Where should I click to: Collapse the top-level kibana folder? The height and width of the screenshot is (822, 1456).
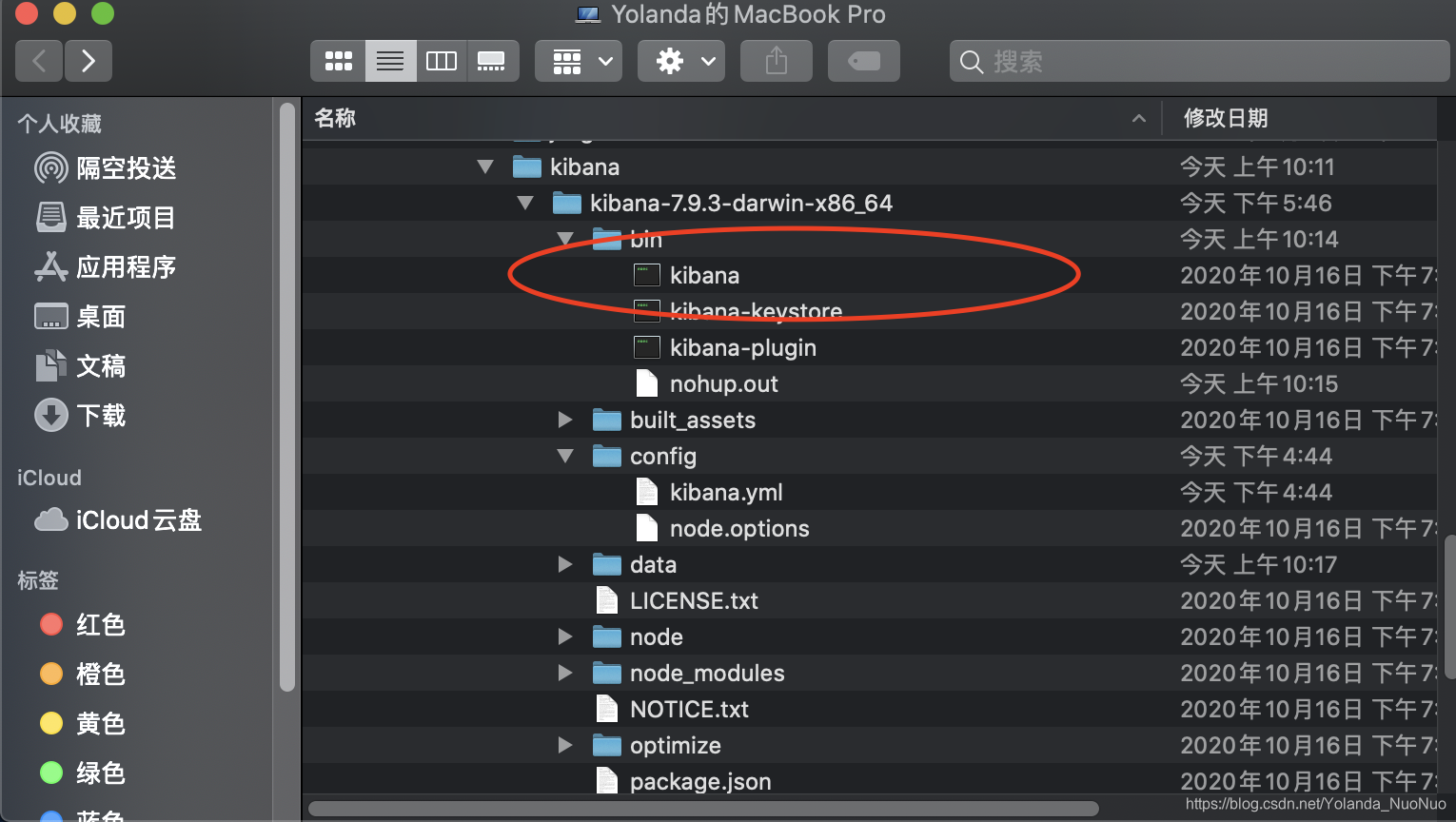485,167
